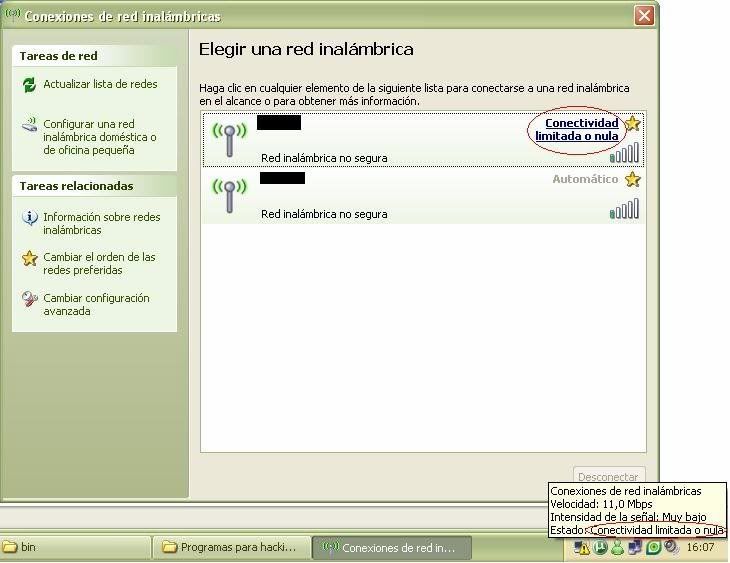Screen dimensions: 730x563
Task: Switch to Conexiones de red in... taskbar button
Action: tap(392, 548)
